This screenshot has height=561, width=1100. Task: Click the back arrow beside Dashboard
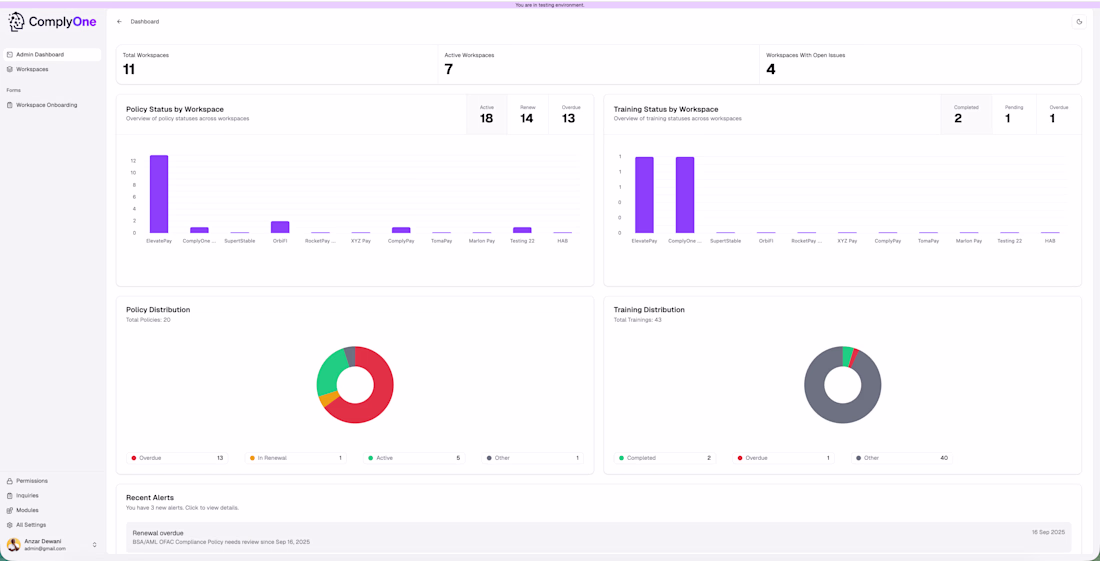click(x=119, y=22)
